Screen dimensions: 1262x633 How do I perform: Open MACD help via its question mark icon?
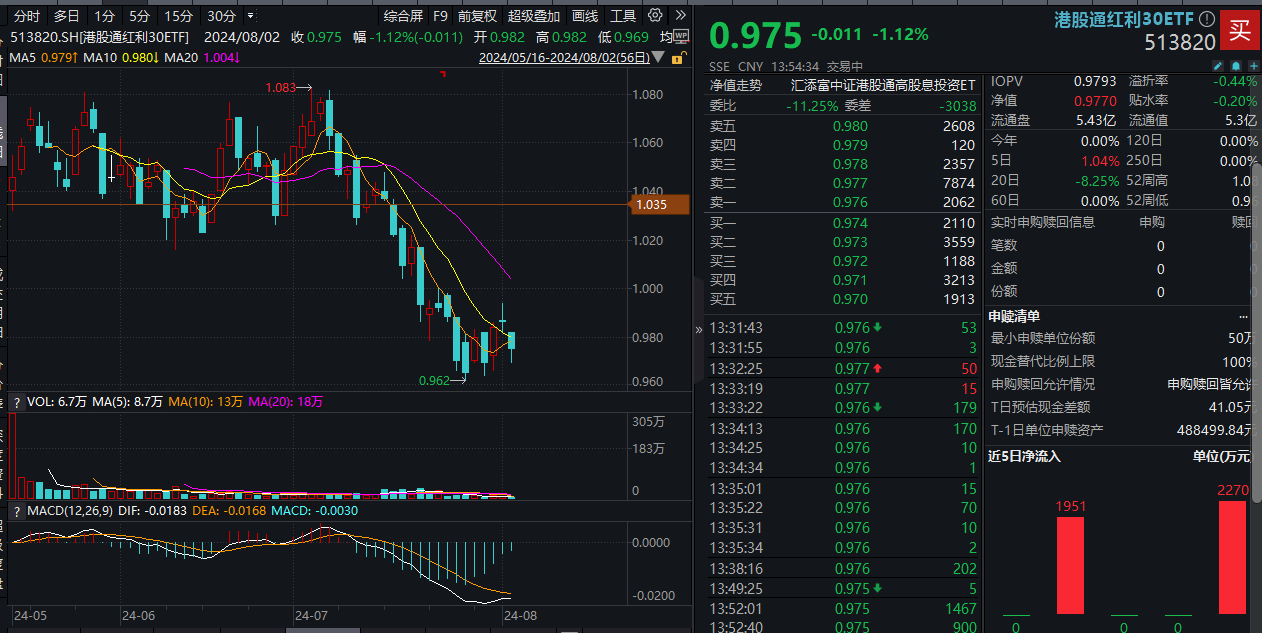[x=16, y=510]
